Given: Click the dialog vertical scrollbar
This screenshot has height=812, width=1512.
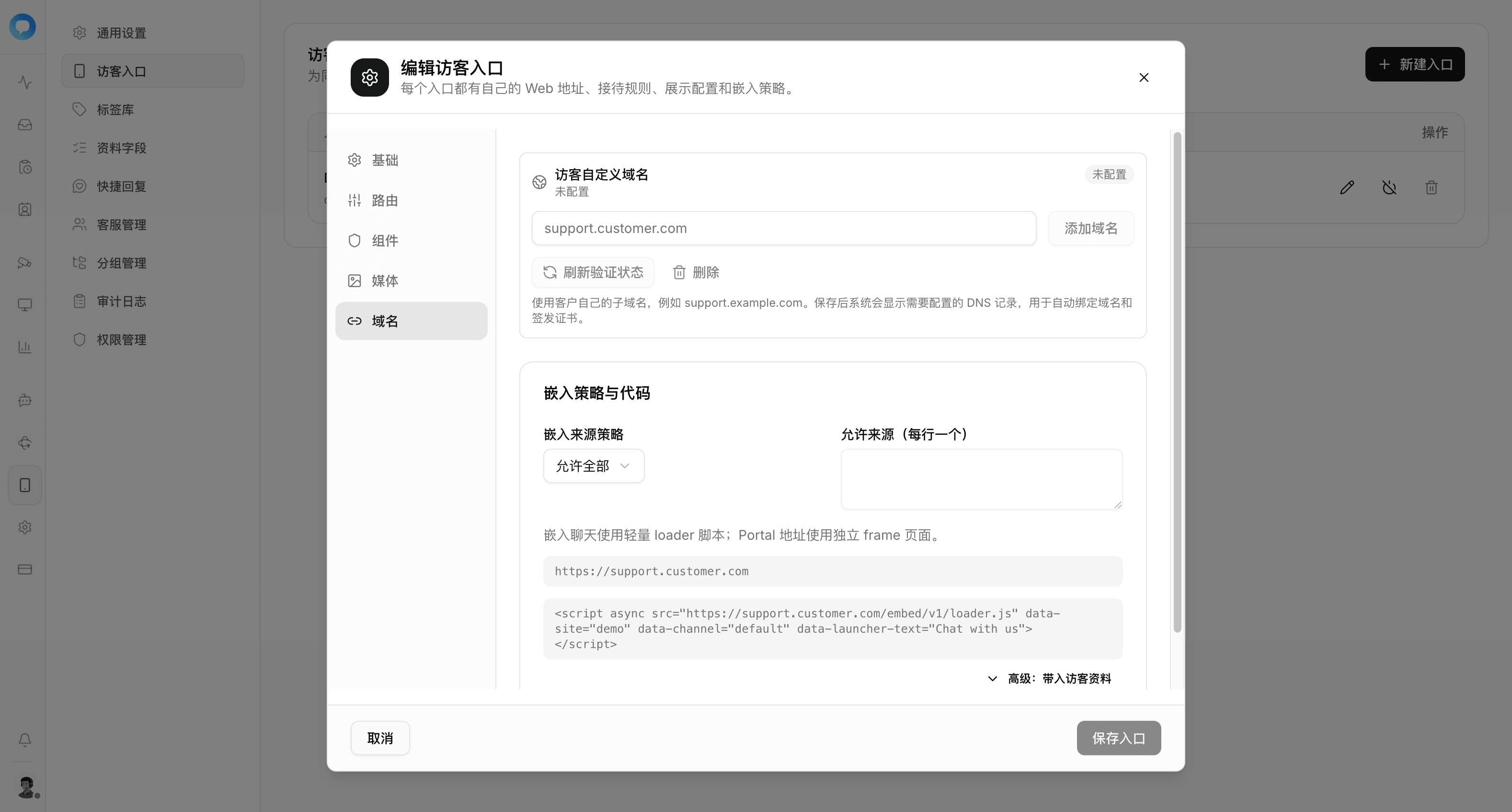Looking at the screenshot, I should tap(1177, 382).
